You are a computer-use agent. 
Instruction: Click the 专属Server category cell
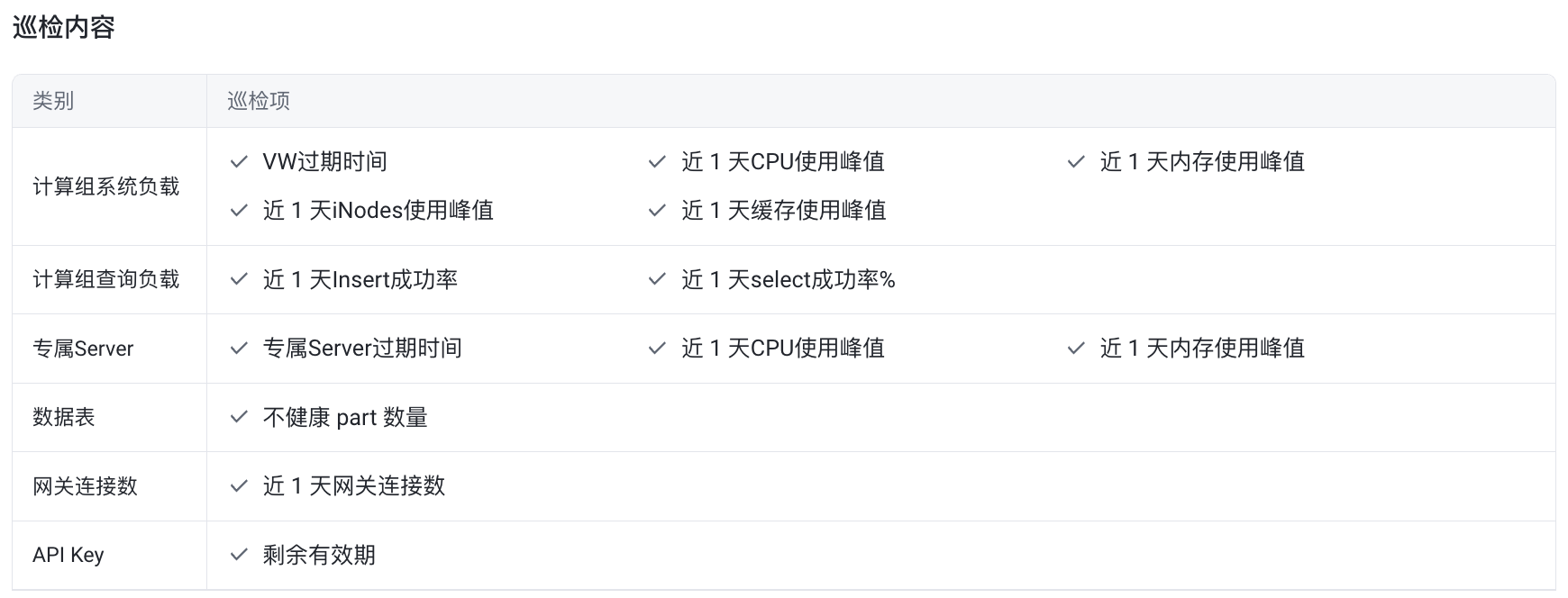[x=109, y=349]
